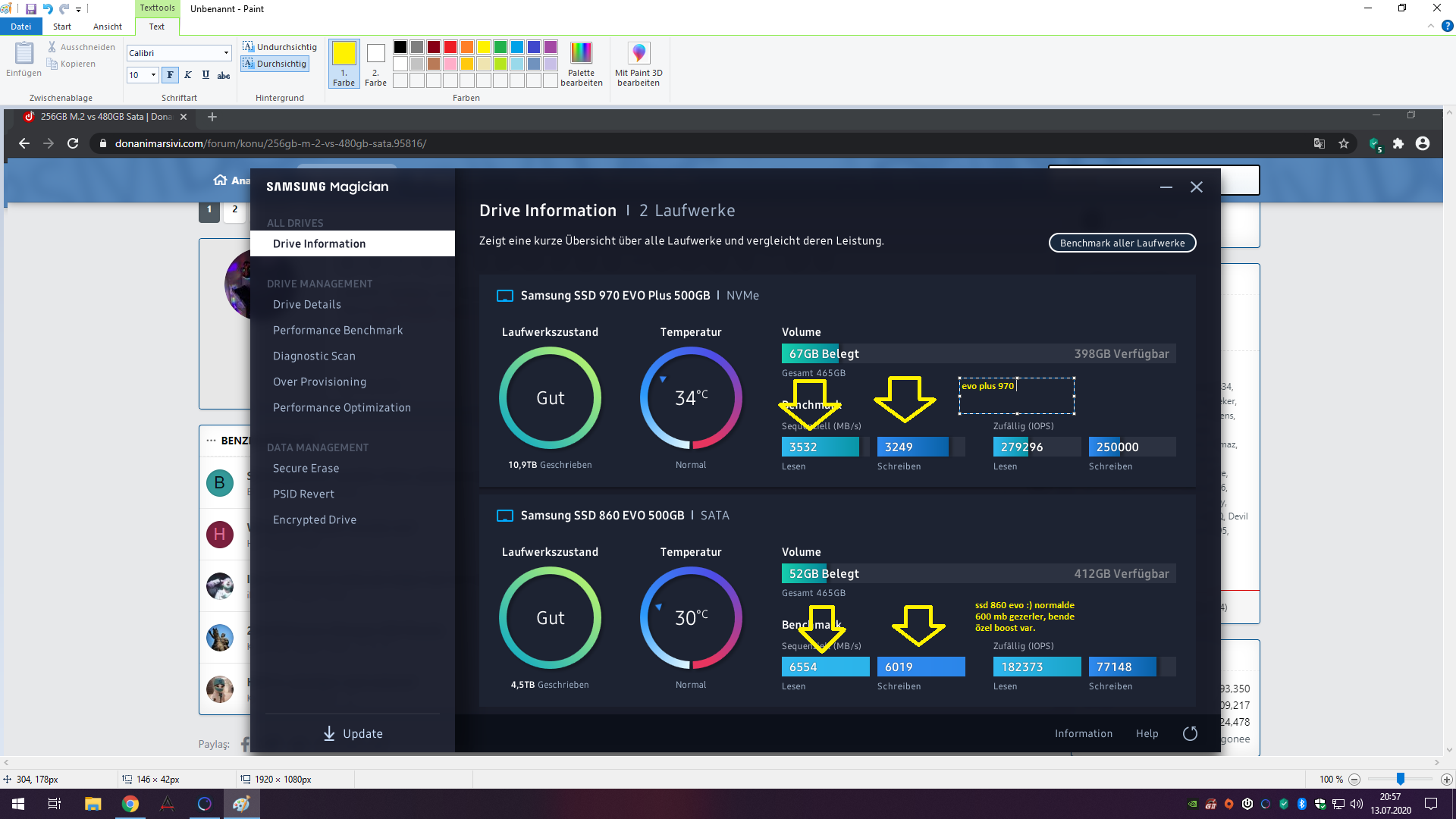Screen dimensions: 1456x819
Task: Collapse the ribbon with the chevron
Action: (1431, 26)
